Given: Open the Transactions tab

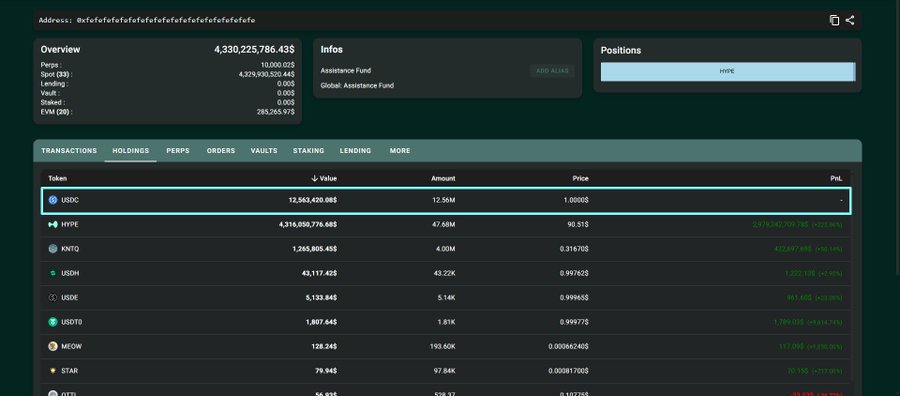Looking at the screenshot, I should [69, 150].
